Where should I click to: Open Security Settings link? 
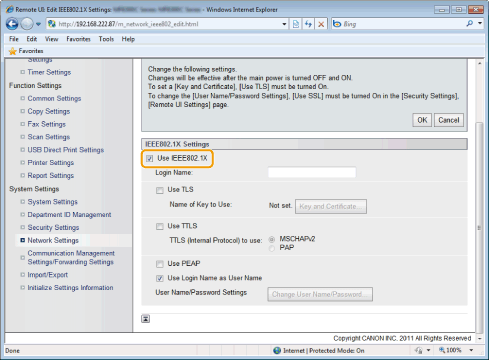click(53, 227)
